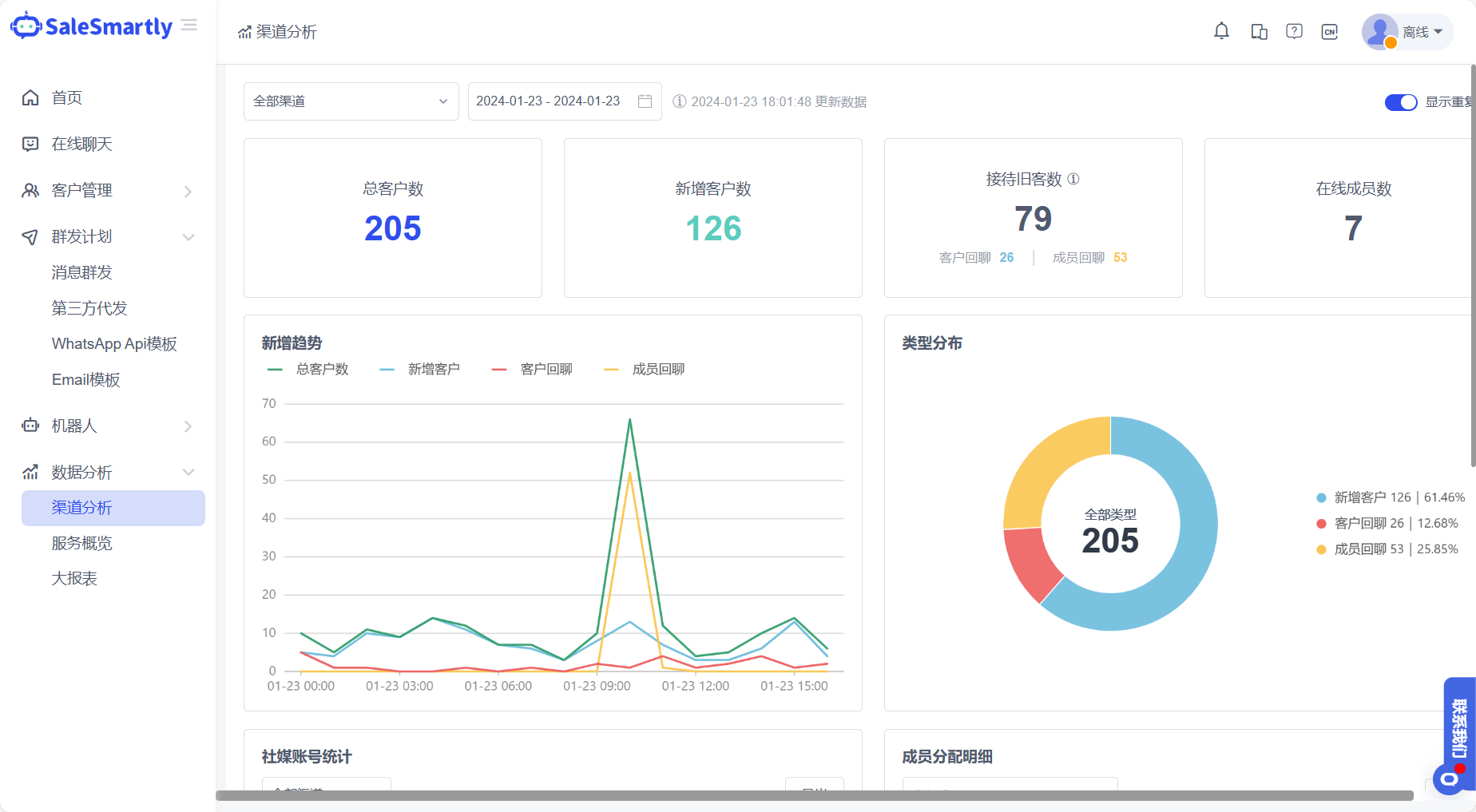This screenshot has height=812, width=1476.
Task: Click the robot icon beside 机器人
Action: 30,426
